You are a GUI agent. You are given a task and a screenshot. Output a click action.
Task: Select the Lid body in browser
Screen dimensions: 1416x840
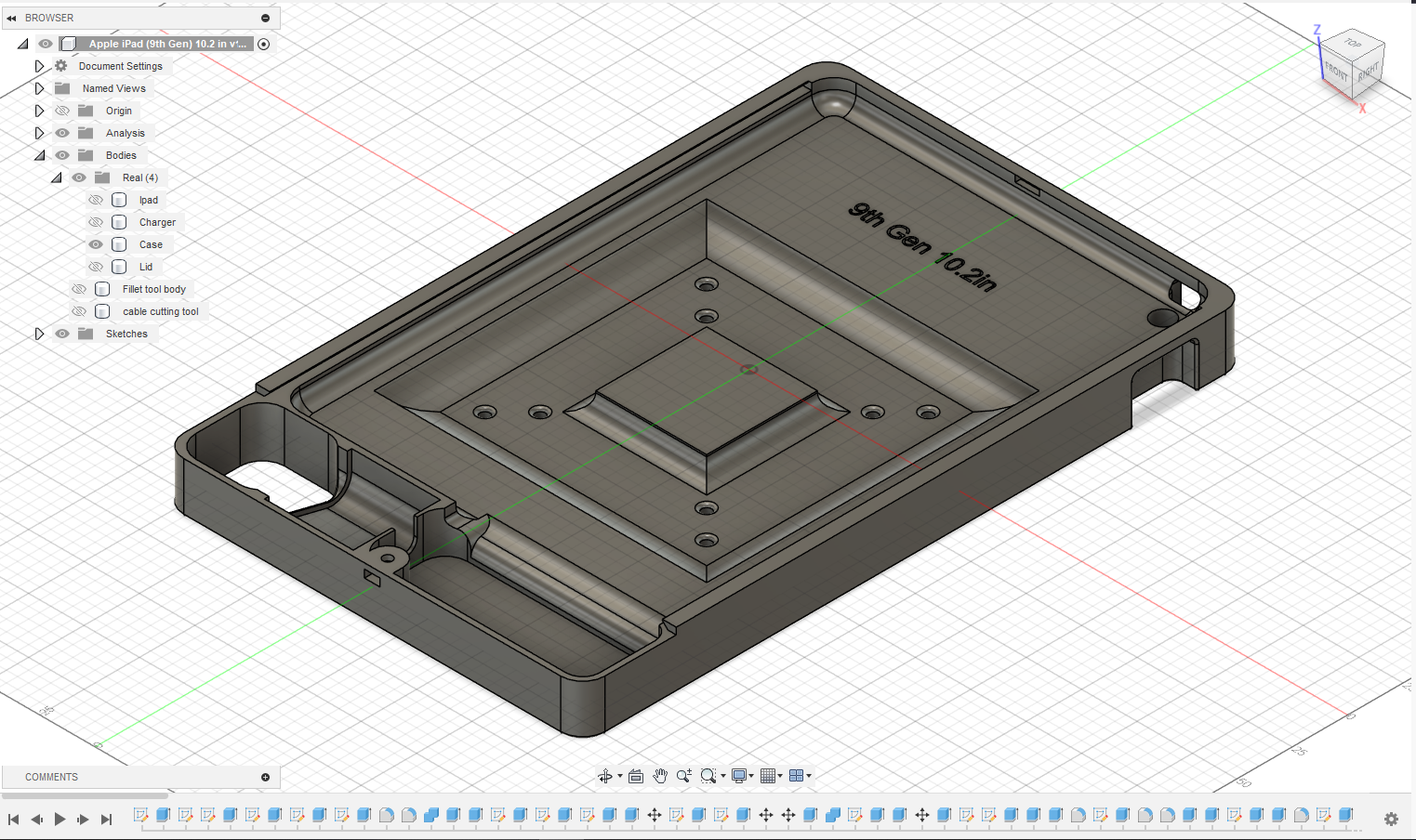(146, 267)
